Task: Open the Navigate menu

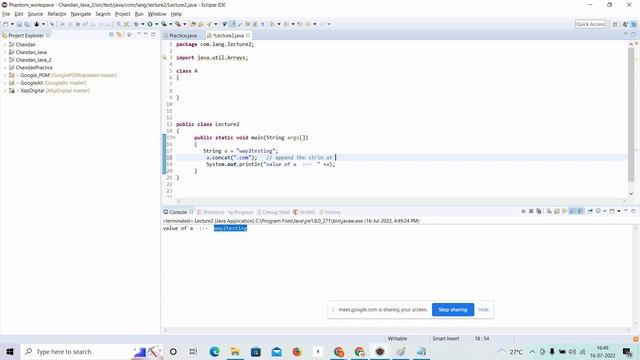Action: tap(81, 14)
